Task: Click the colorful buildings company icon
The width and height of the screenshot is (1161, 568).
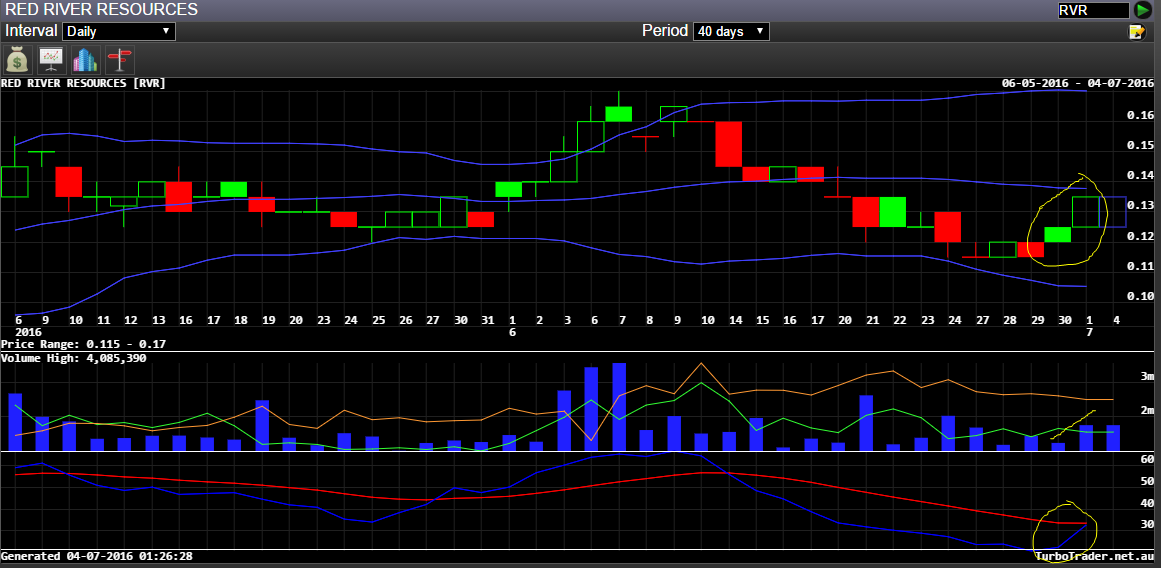Action: tap(85, 59)
